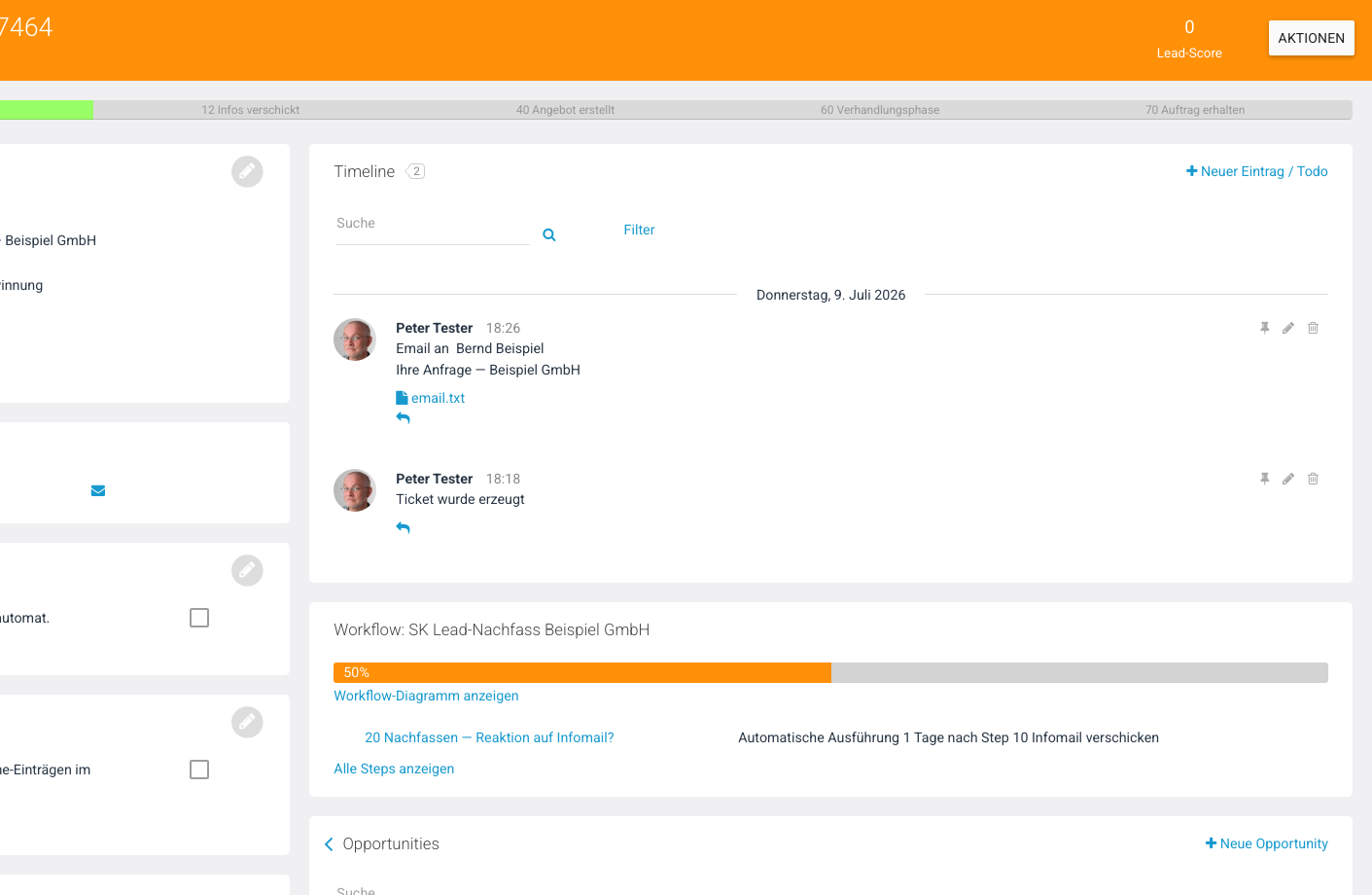Select the 12 Infos verschickt stage
This screenshot has width=1372, height=895.
coord(251,110)
